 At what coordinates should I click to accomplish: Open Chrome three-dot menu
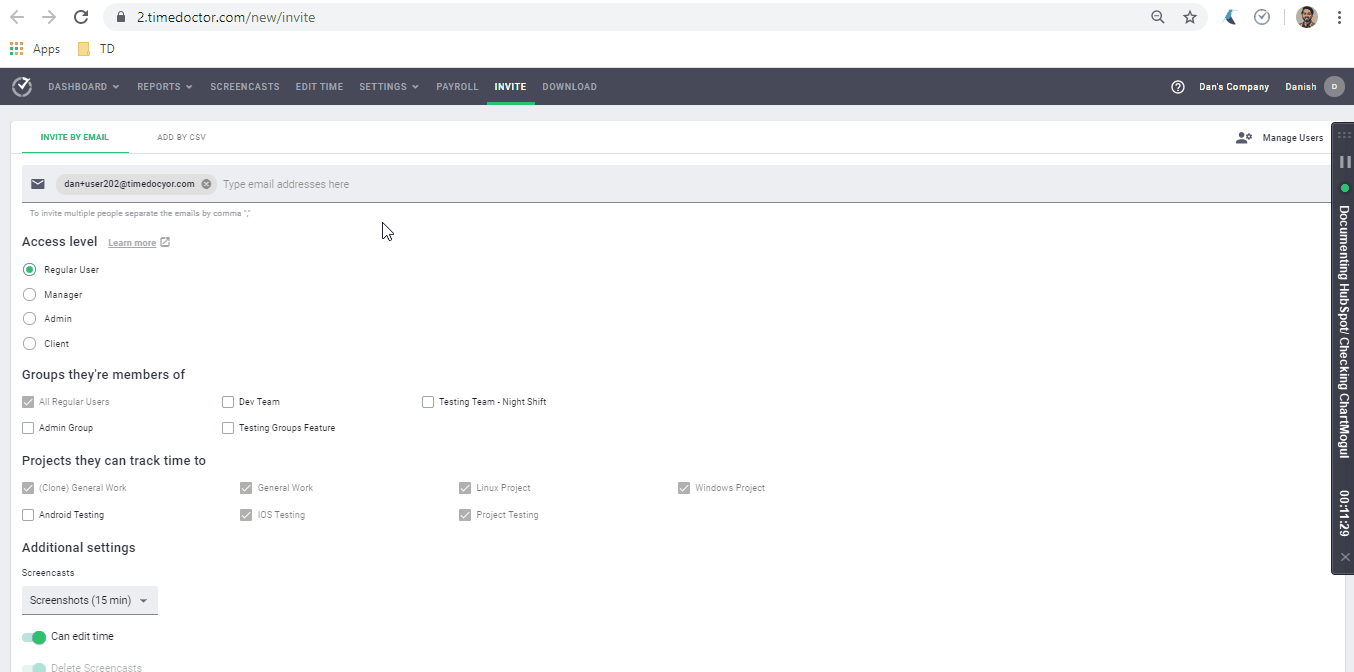point(1338,17)
